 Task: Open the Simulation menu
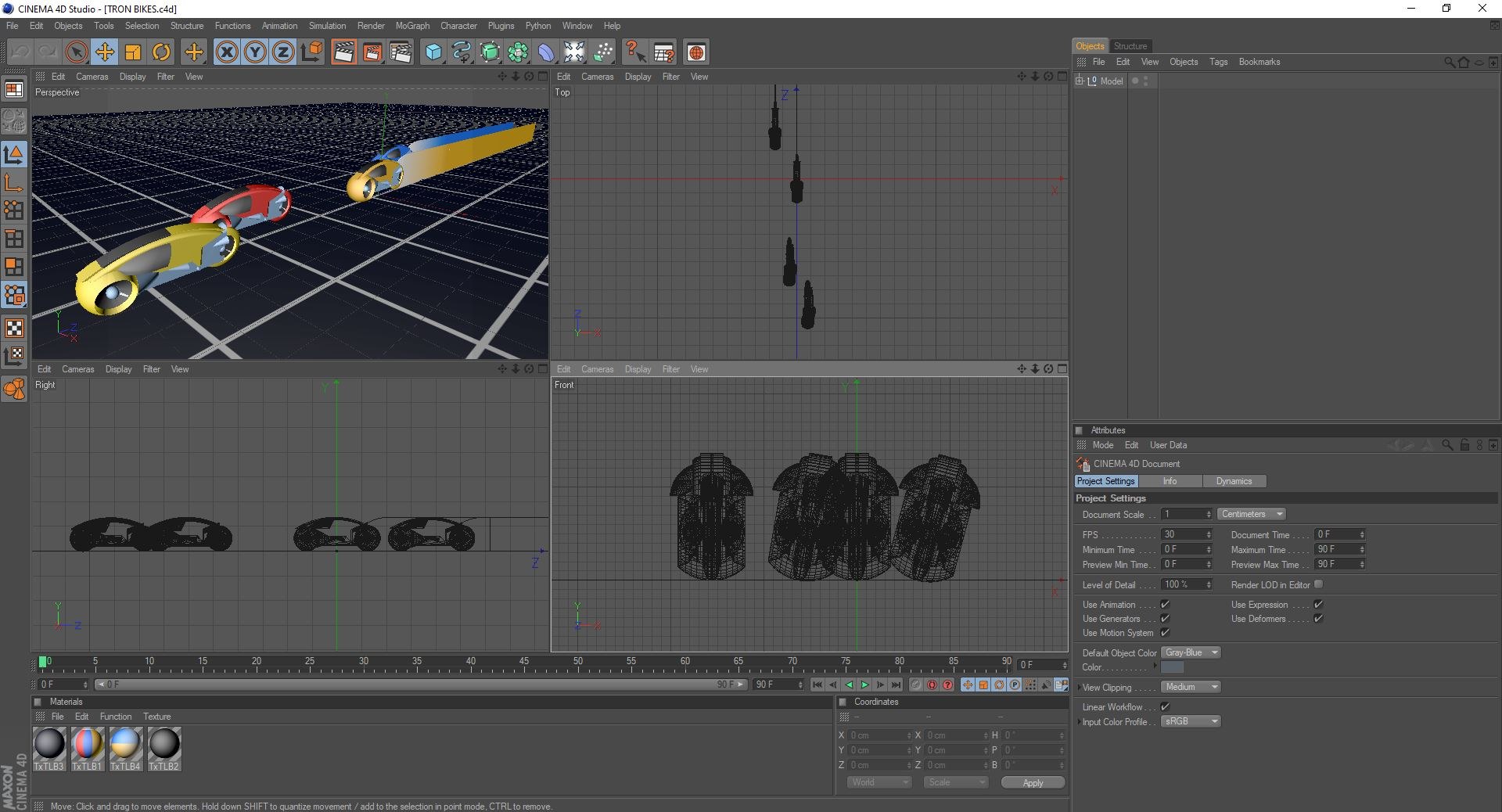coord(327,26)
